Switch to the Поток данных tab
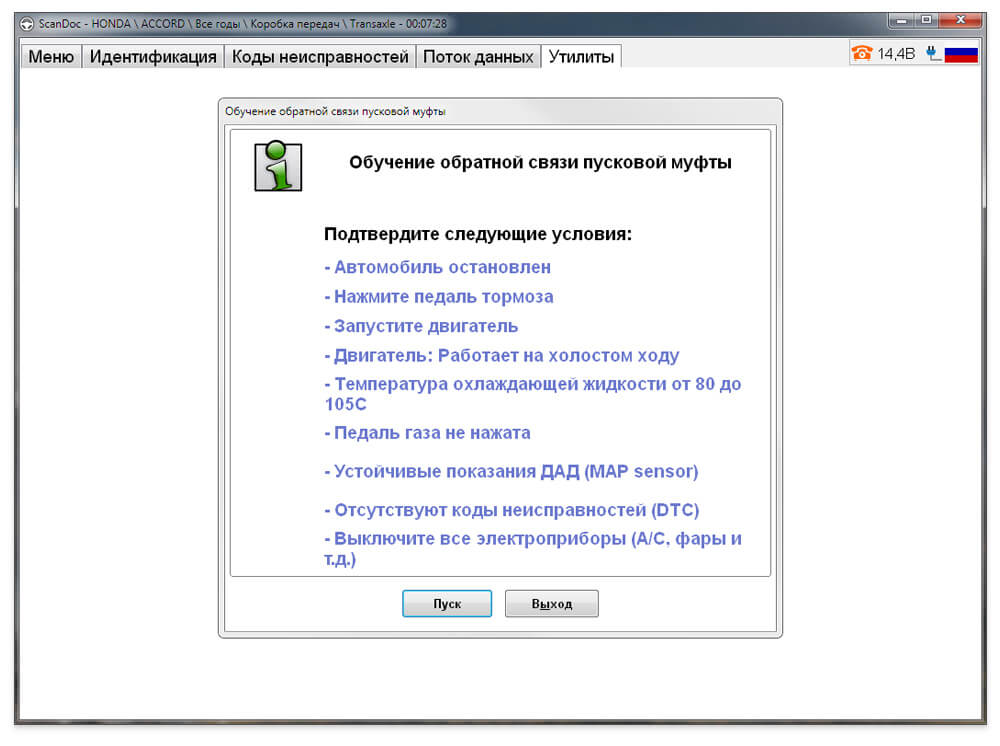This screenshot has height=746, width=1000. click(x=478, y=57)
